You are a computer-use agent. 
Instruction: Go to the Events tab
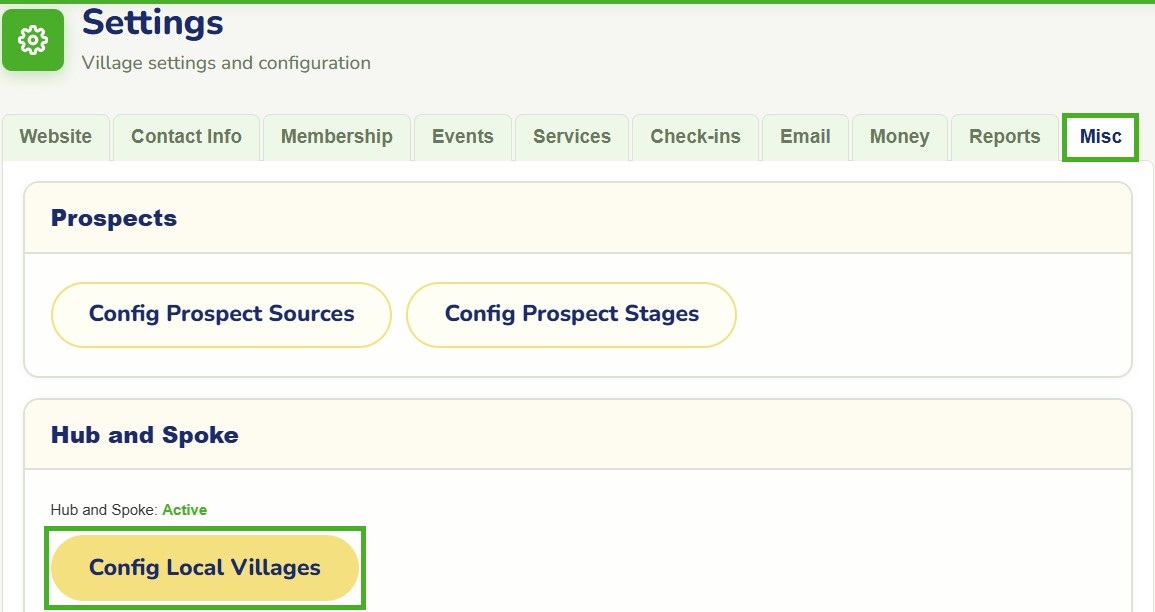pos(463,137)
